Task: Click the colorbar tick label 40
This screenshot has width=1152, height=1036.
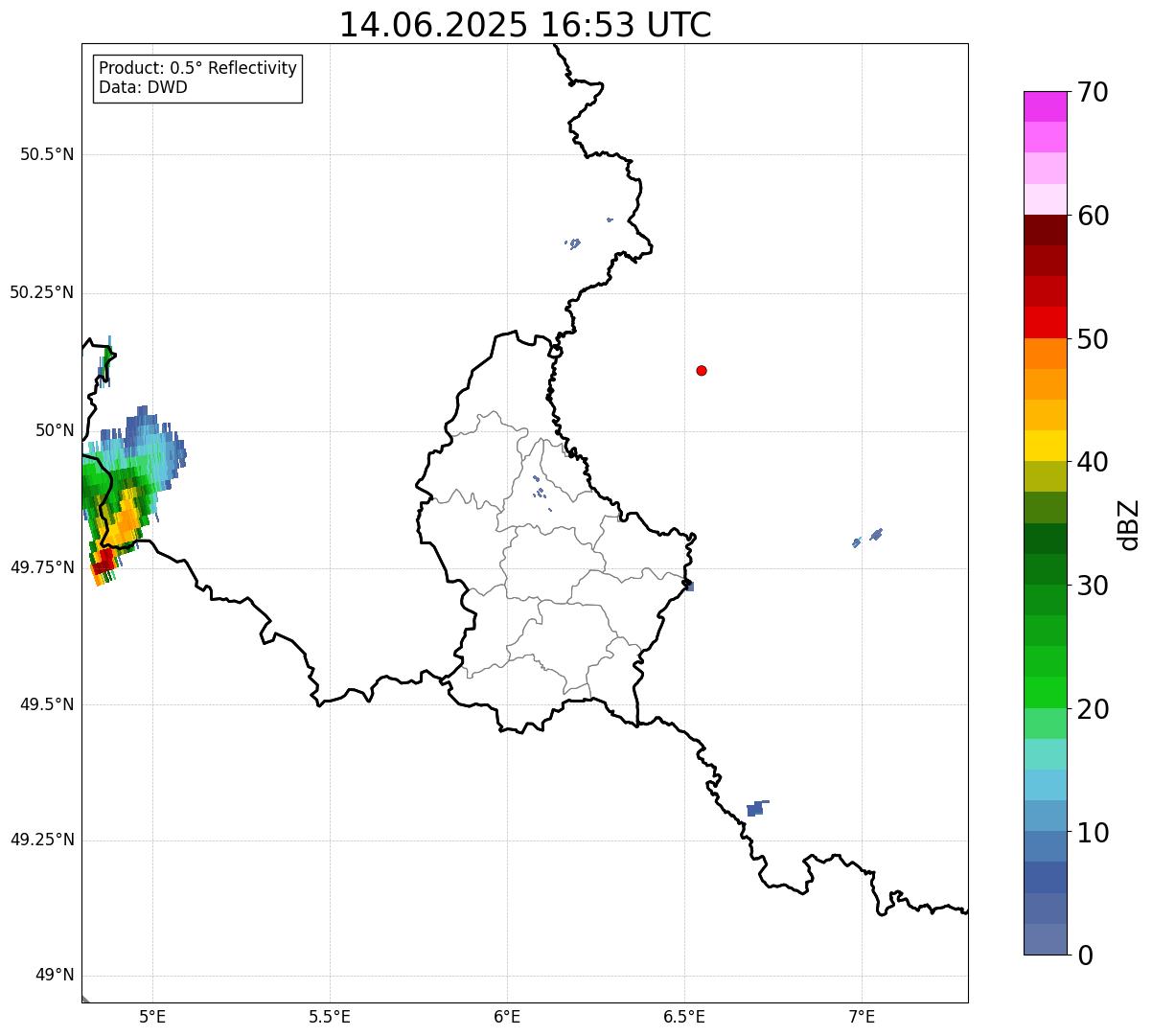Action: point(1093,462)
